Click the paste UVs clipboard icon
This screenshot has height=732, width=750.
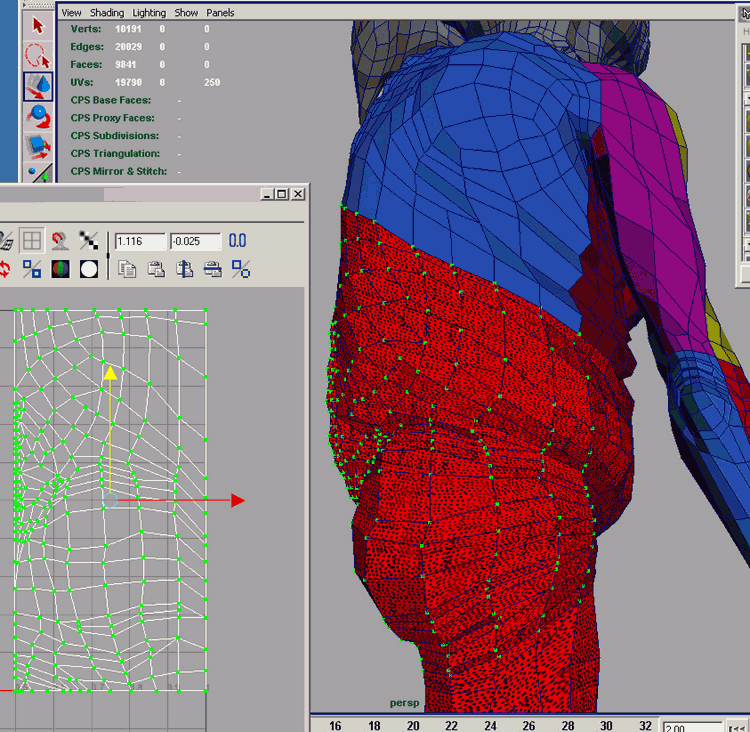[156, 269]
